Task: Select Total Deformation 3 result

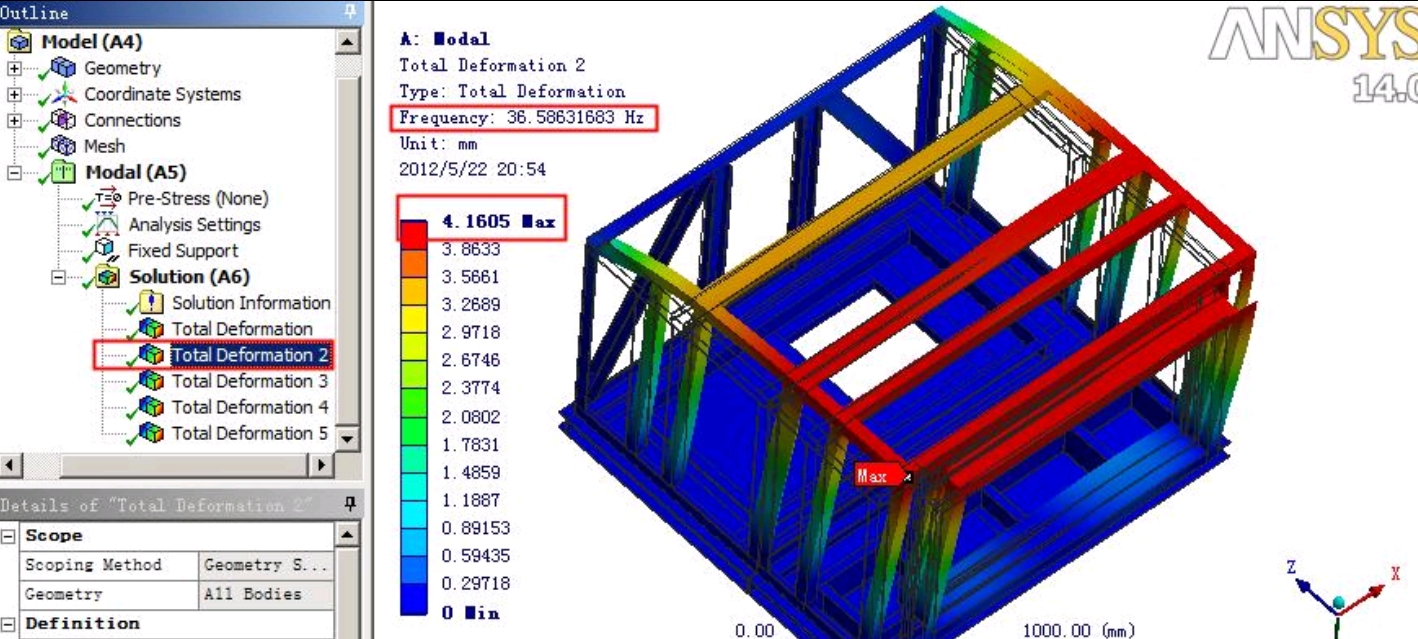Action: click(x=250, y=380)
